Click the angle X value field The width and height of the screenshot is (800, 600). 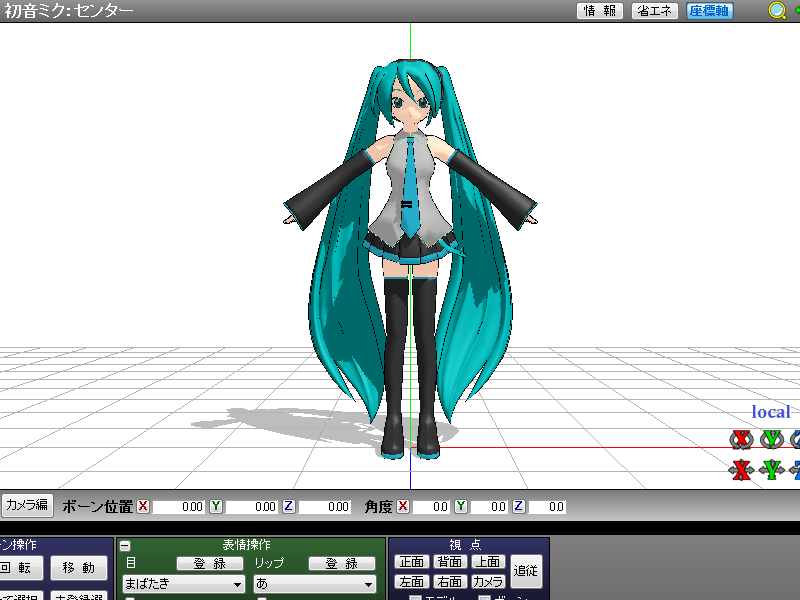pos(431,507)
